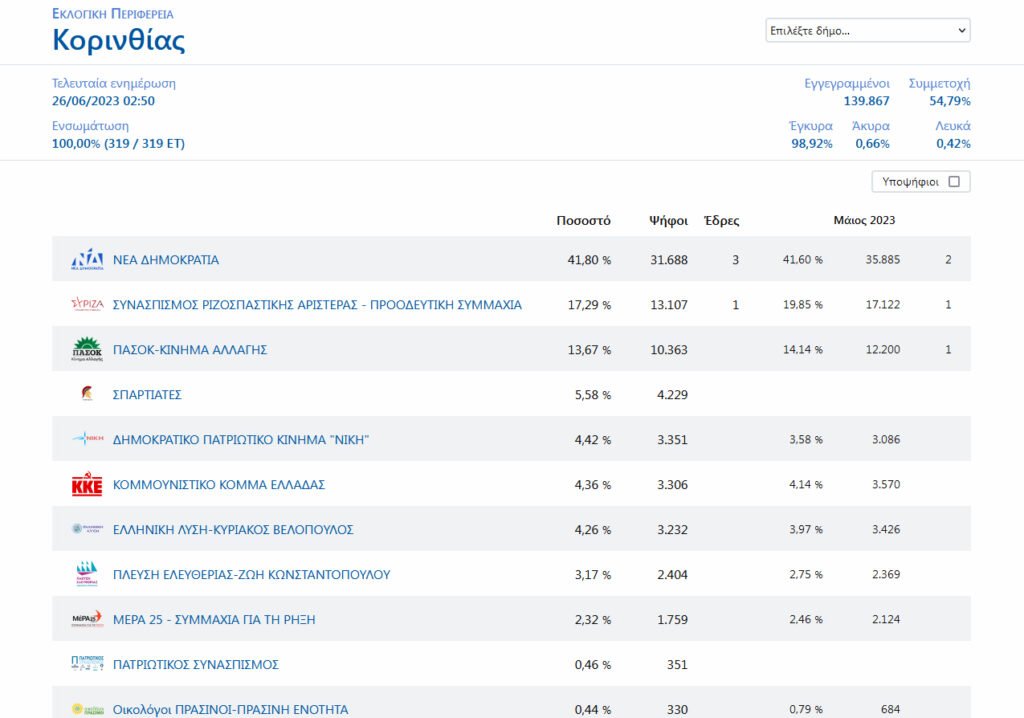The height and width of the screenshot is (718, 1024).
Task: Click the Πατριωτικός Συνασπισμός logo
Action: pyautogui.click(x=88, y=663)
